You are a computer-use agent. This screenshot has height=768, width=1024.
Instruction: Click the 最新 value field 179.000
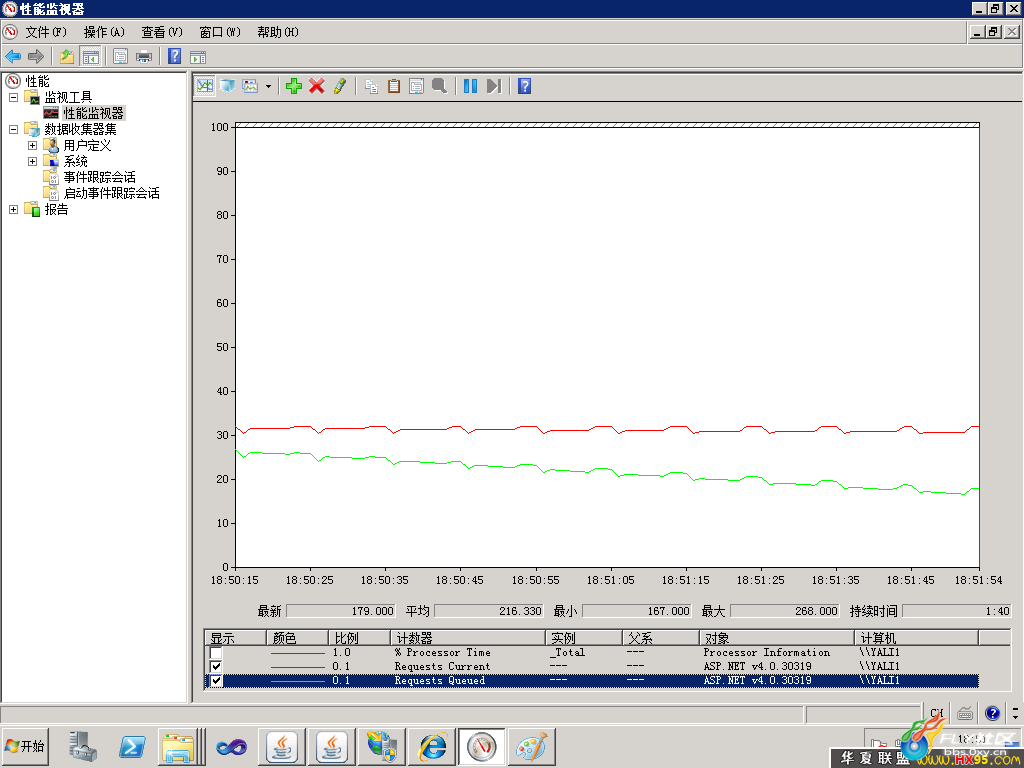[x=341, y=611]
